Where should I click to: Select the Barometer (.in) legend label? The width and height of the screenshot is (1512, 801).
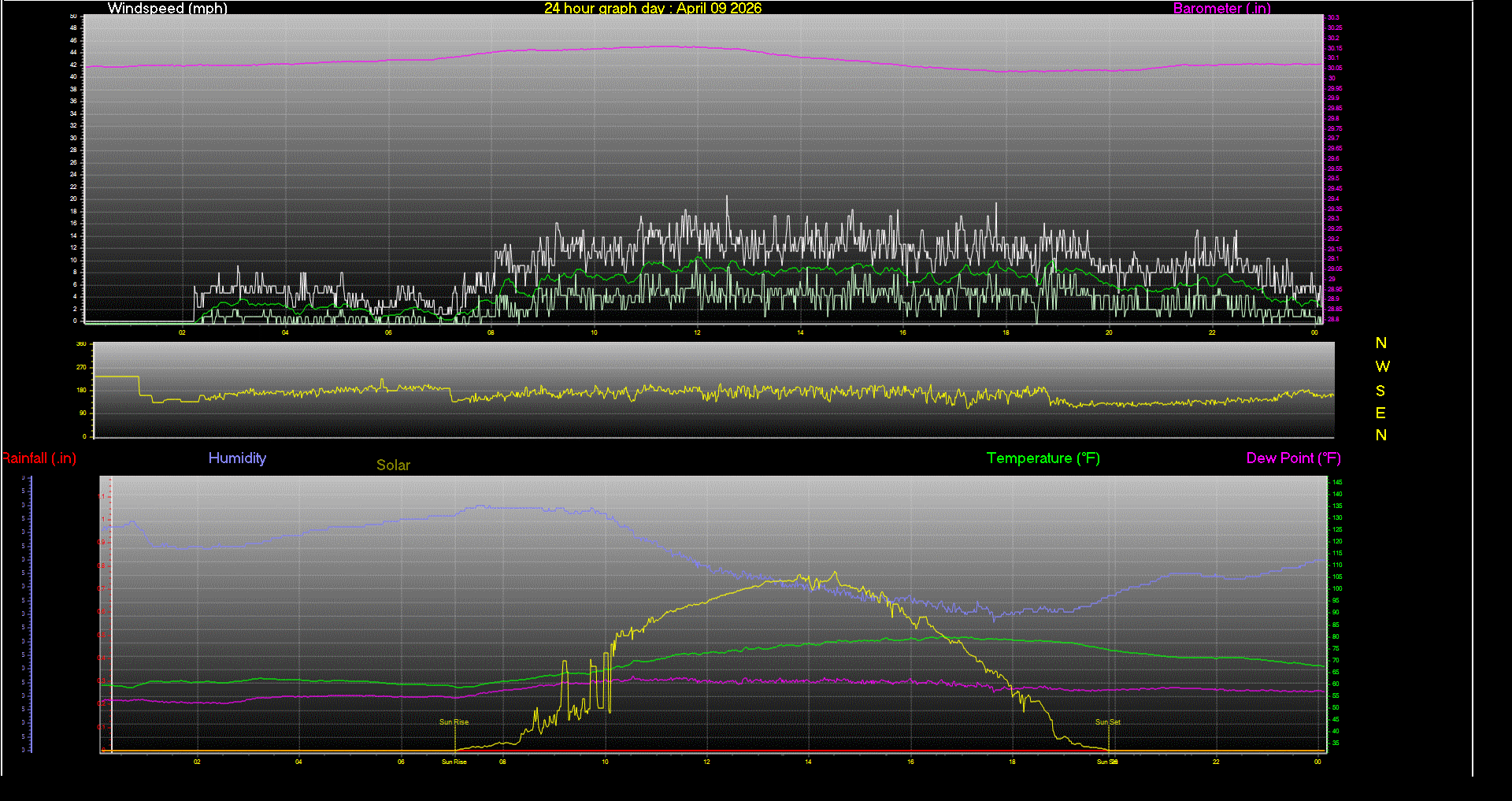click(x=1221, y=9)
